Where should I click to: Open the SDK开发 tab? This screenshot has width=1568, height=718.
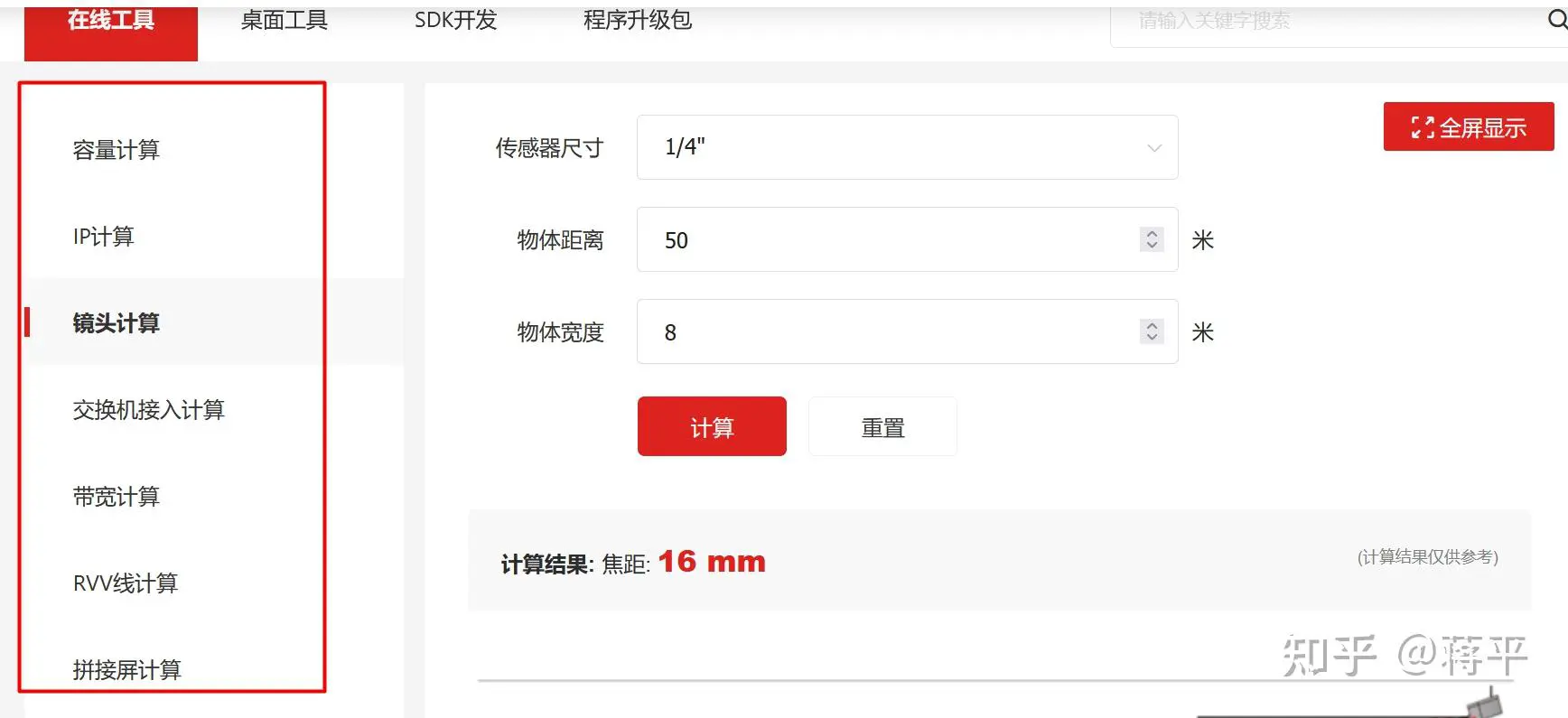[455, 21]
